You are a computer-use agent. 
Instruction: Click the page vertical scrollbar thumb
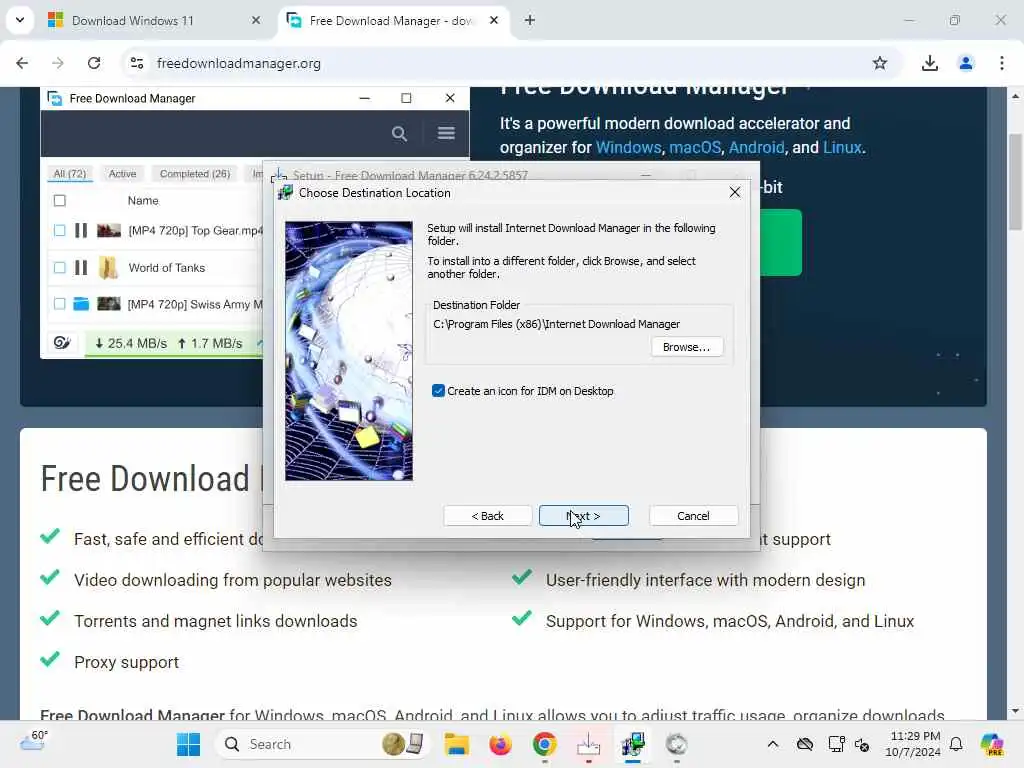tap(1015, 182)
